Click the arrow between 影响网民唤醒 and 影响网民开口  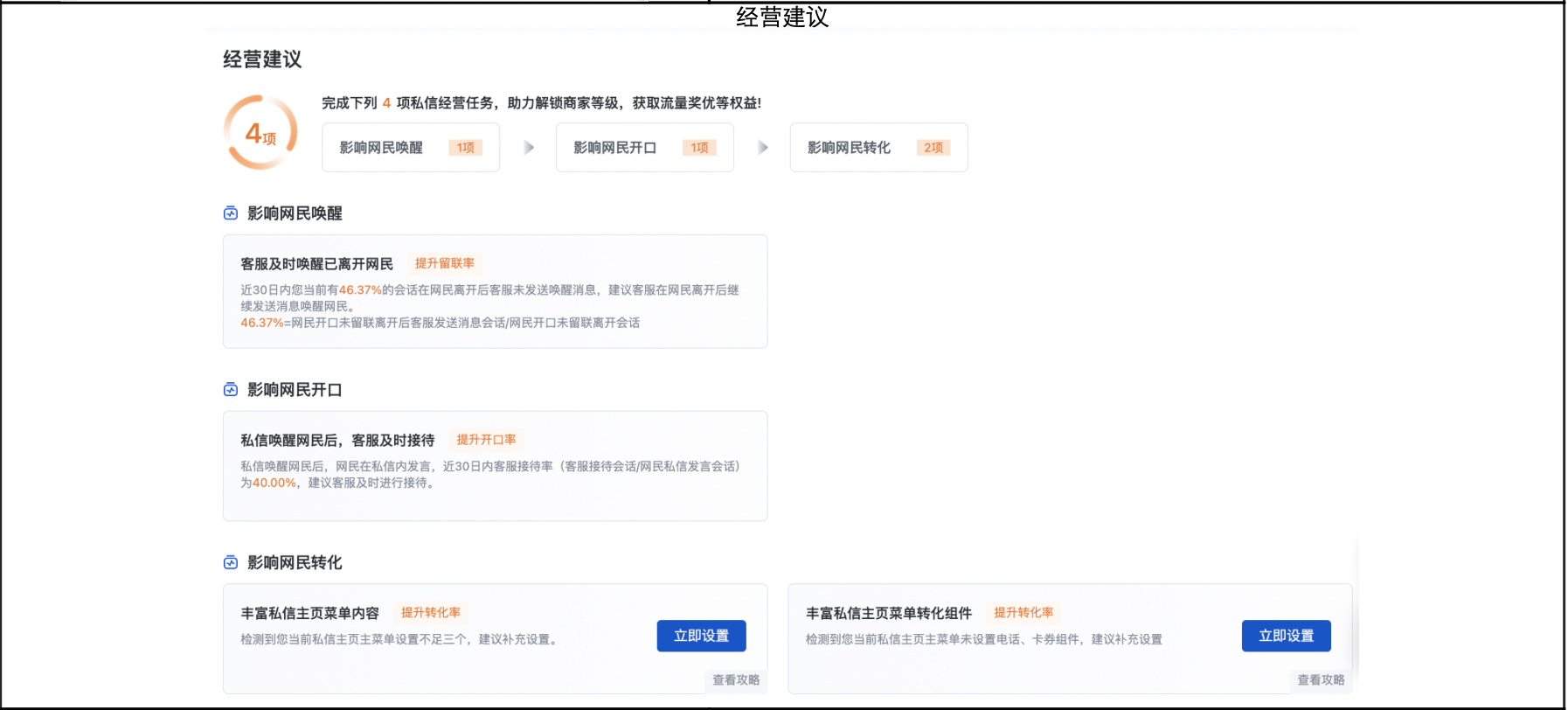[x=529, y=148]
